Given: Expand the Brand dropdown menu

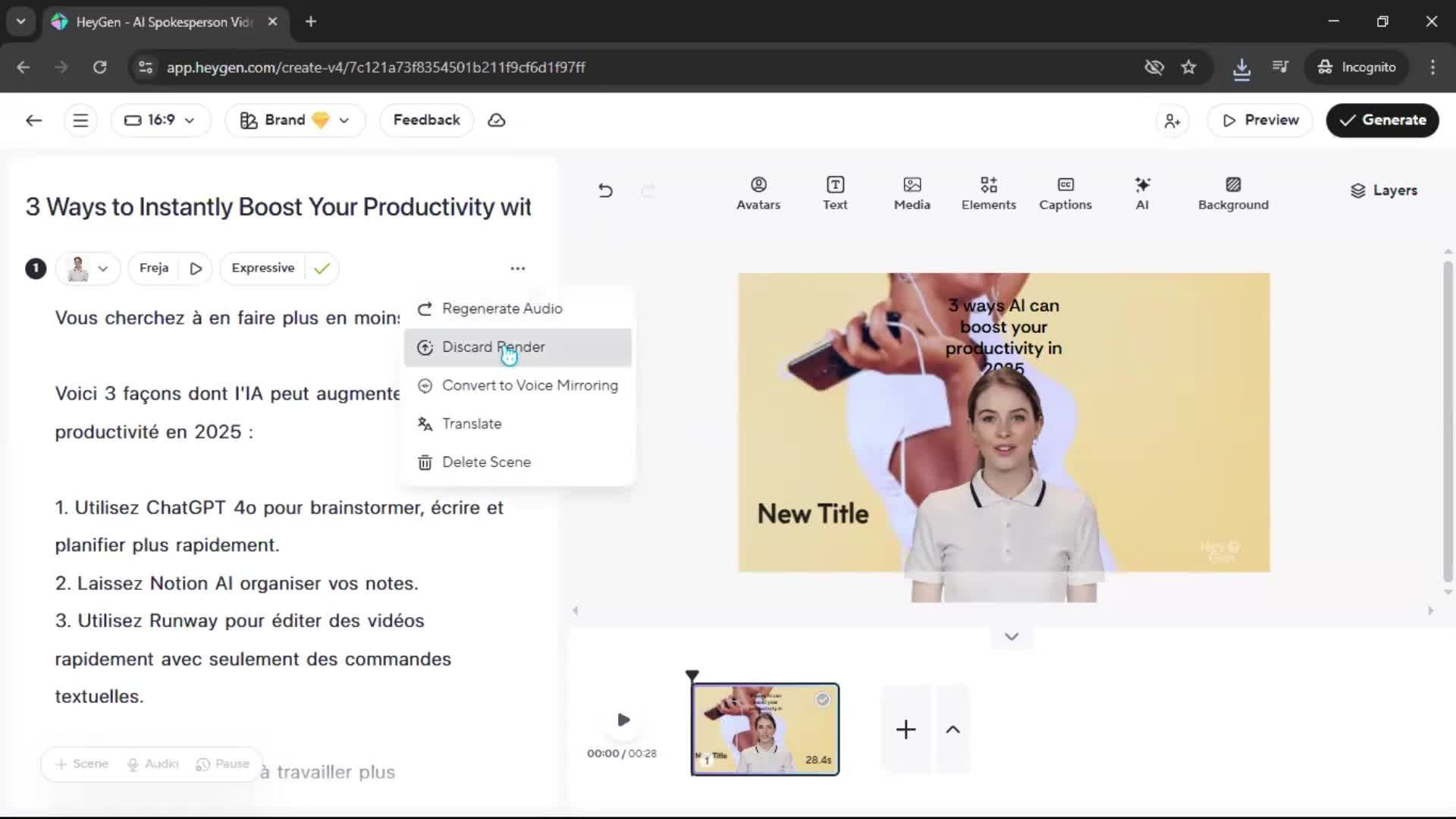Looking at the screenshot, I should 295,121.
